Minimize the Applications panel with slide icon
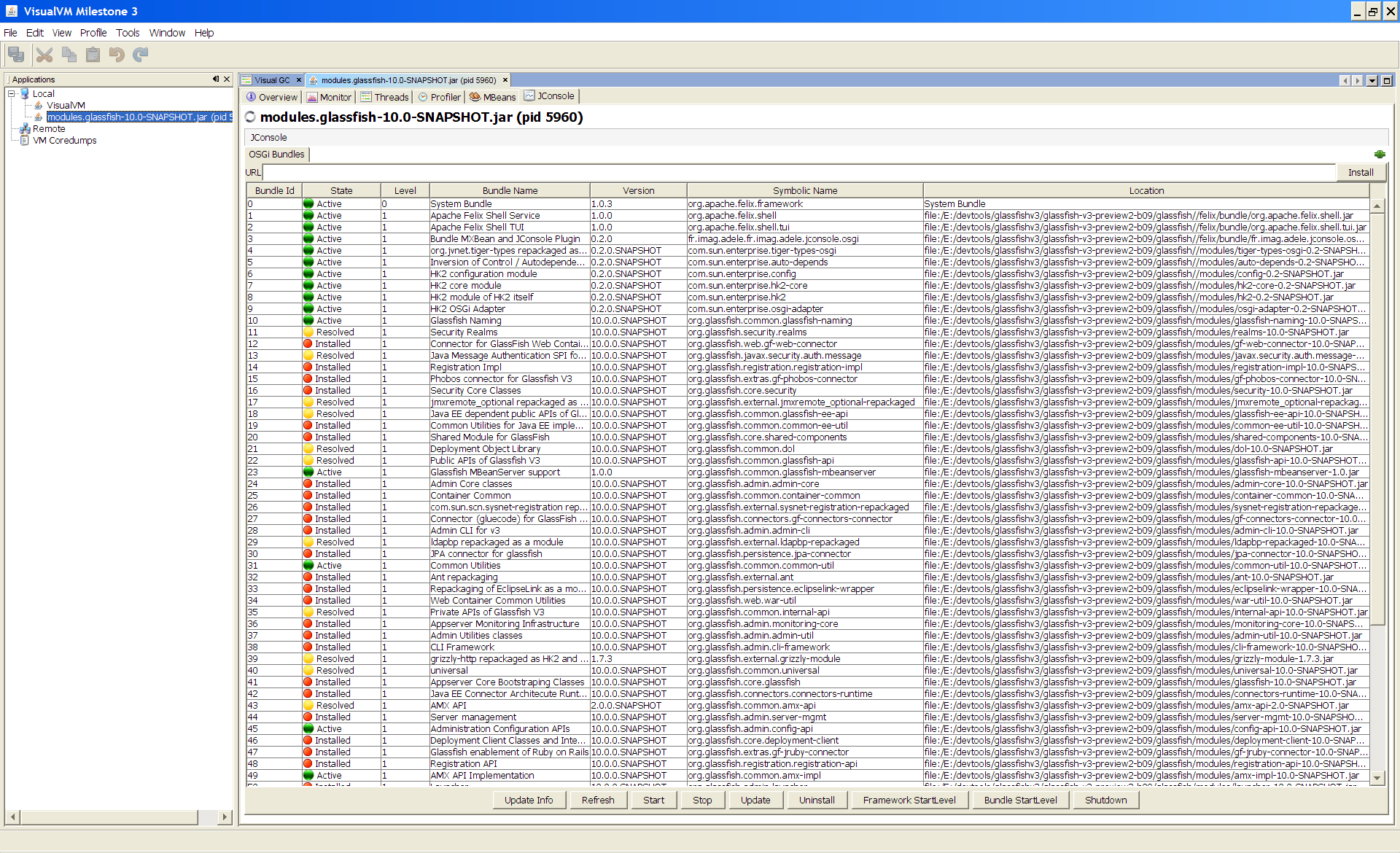The height and width of the screenshot is (853, 1400). (216, 79)
